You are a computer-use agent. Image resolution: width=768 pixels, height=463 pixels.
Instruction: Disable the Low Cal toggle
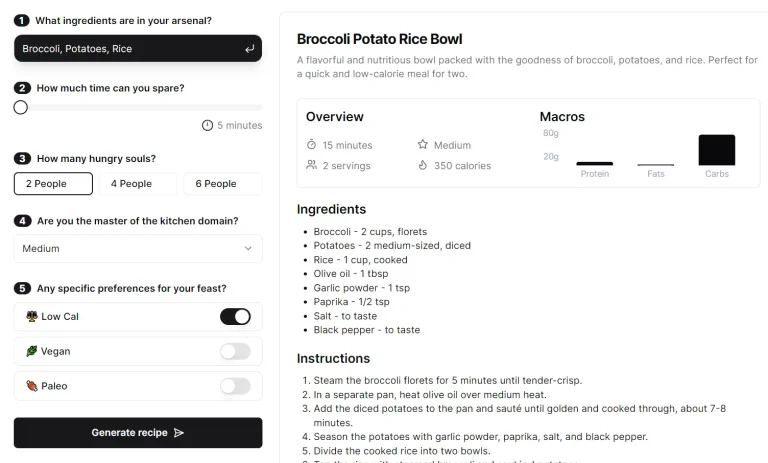[235, 317]
